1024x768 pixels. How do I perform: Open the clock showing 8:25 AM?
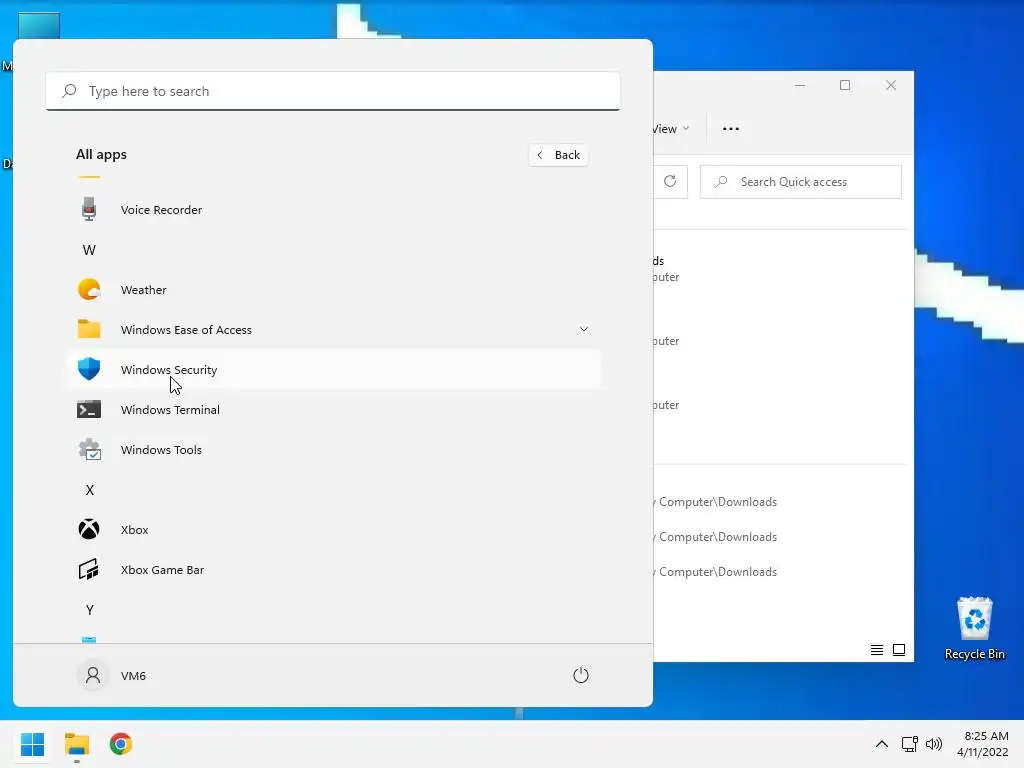[x=982, y=744]
